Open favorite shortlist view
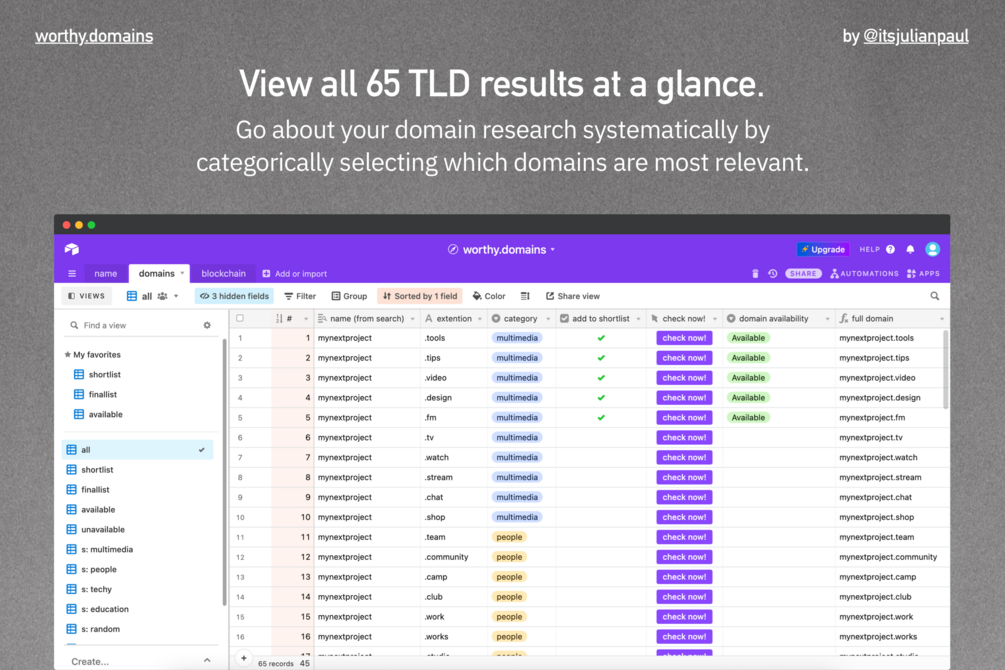1005x670 pixels. [104, 374]
